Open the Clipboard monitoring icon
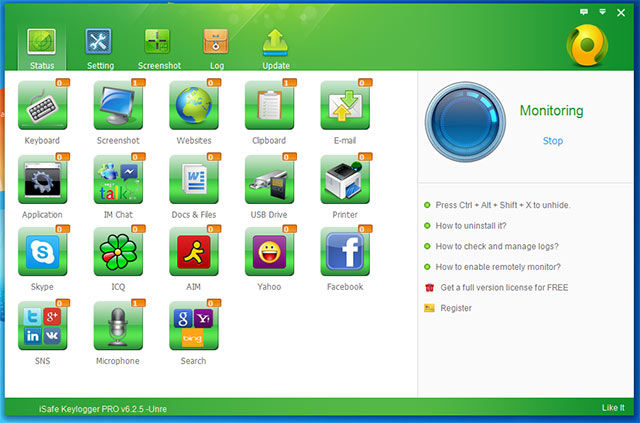The width and height of the screenshot is (640, 423). tap(269, 106)
